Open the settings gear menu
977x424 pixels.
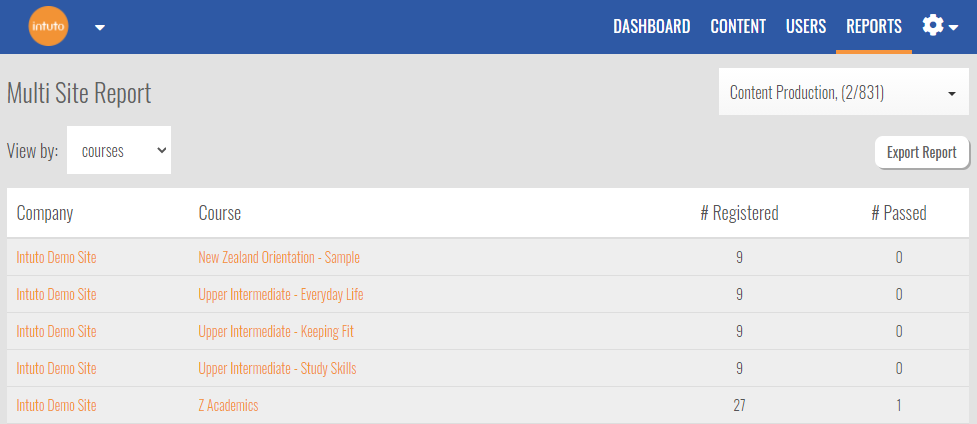[939, 26]
